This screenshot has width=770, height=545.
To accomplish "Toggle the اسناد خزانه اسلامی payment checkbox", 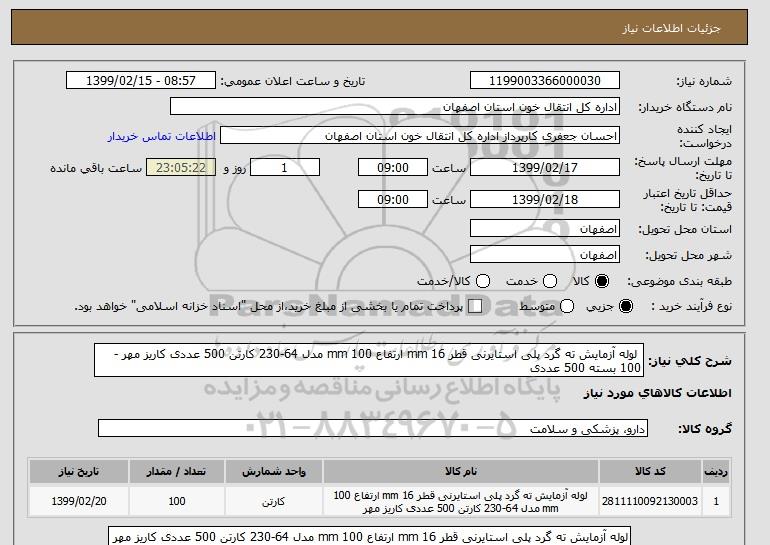I will pos(475,306).
